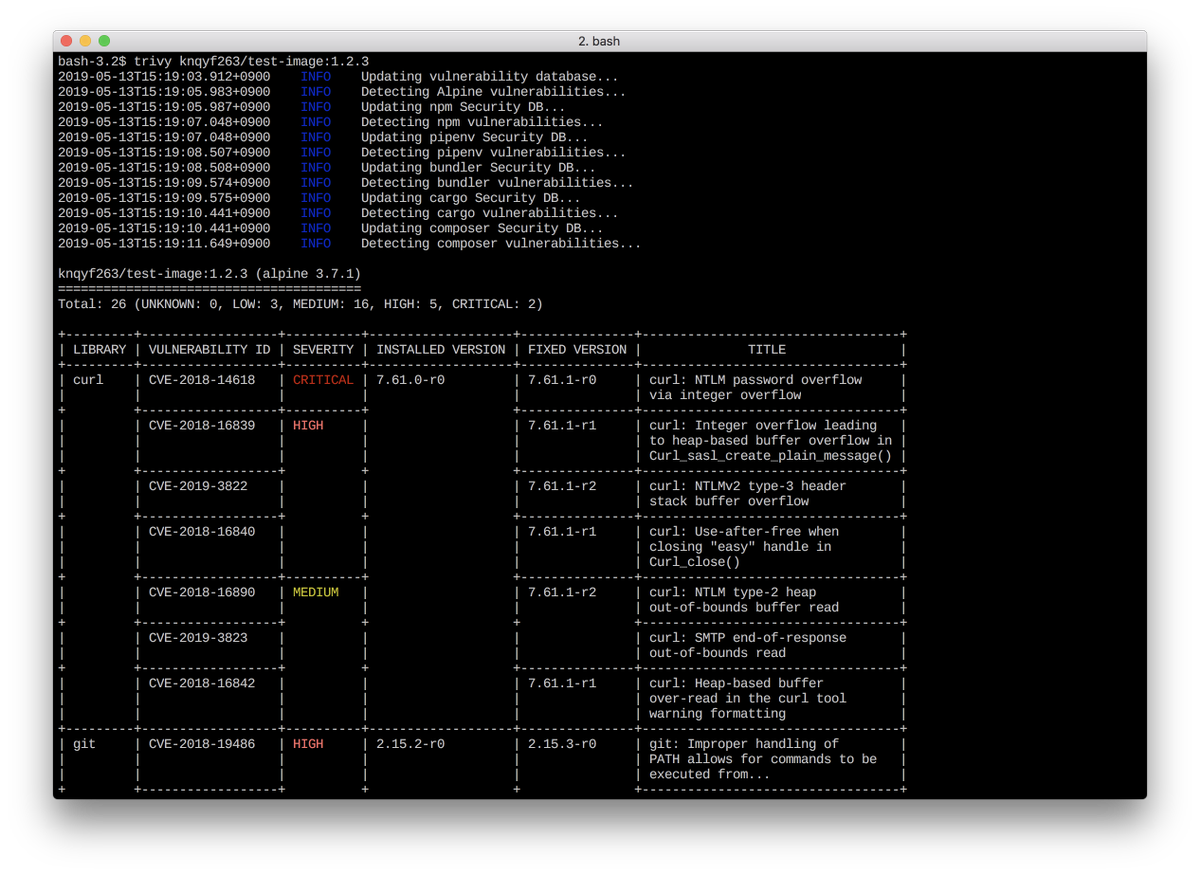Click title "curl: NTLM password overflow"
Image resolution: width=1200 pixels, height=875 pixels.
(x=756, y=380)
